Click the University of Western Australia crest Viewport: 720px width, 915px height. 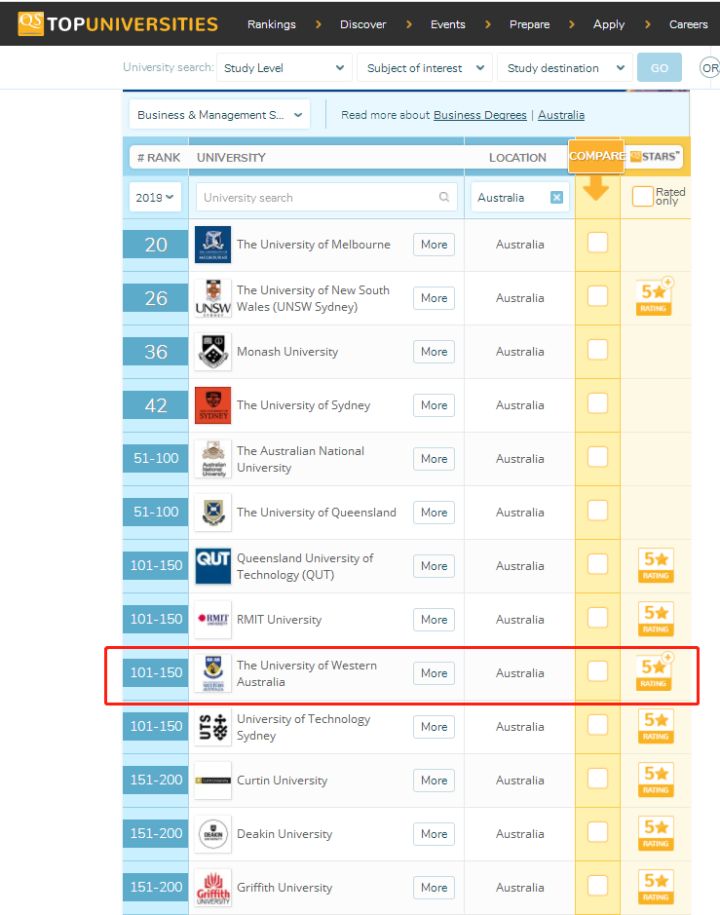click(213, 673)
